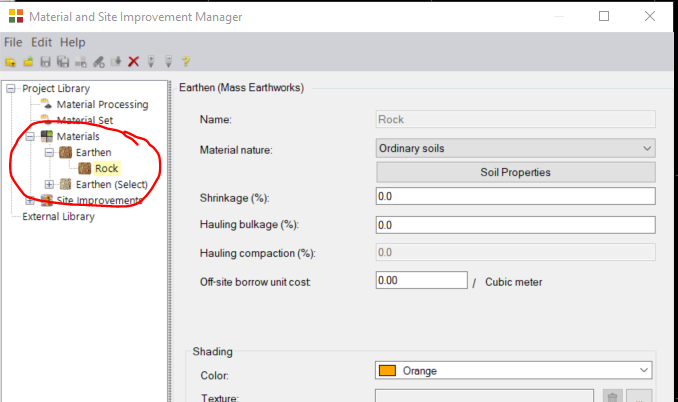
Task: Click the Shrinkage (%) input field
Action: (x=515, y=196)
